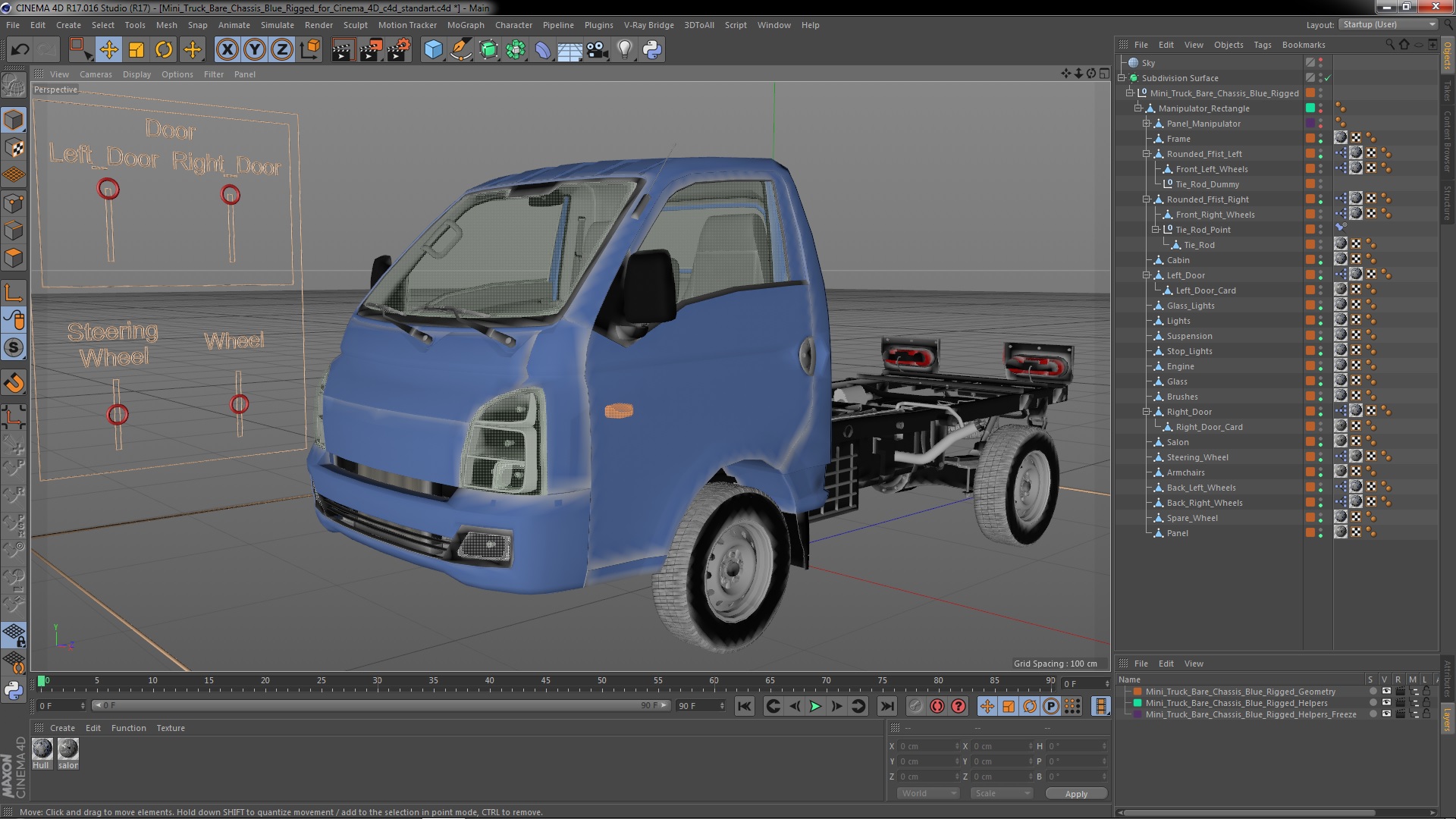
Task: Enable Polygons mode
Action: pyautogui.click(x=14, y=258)
